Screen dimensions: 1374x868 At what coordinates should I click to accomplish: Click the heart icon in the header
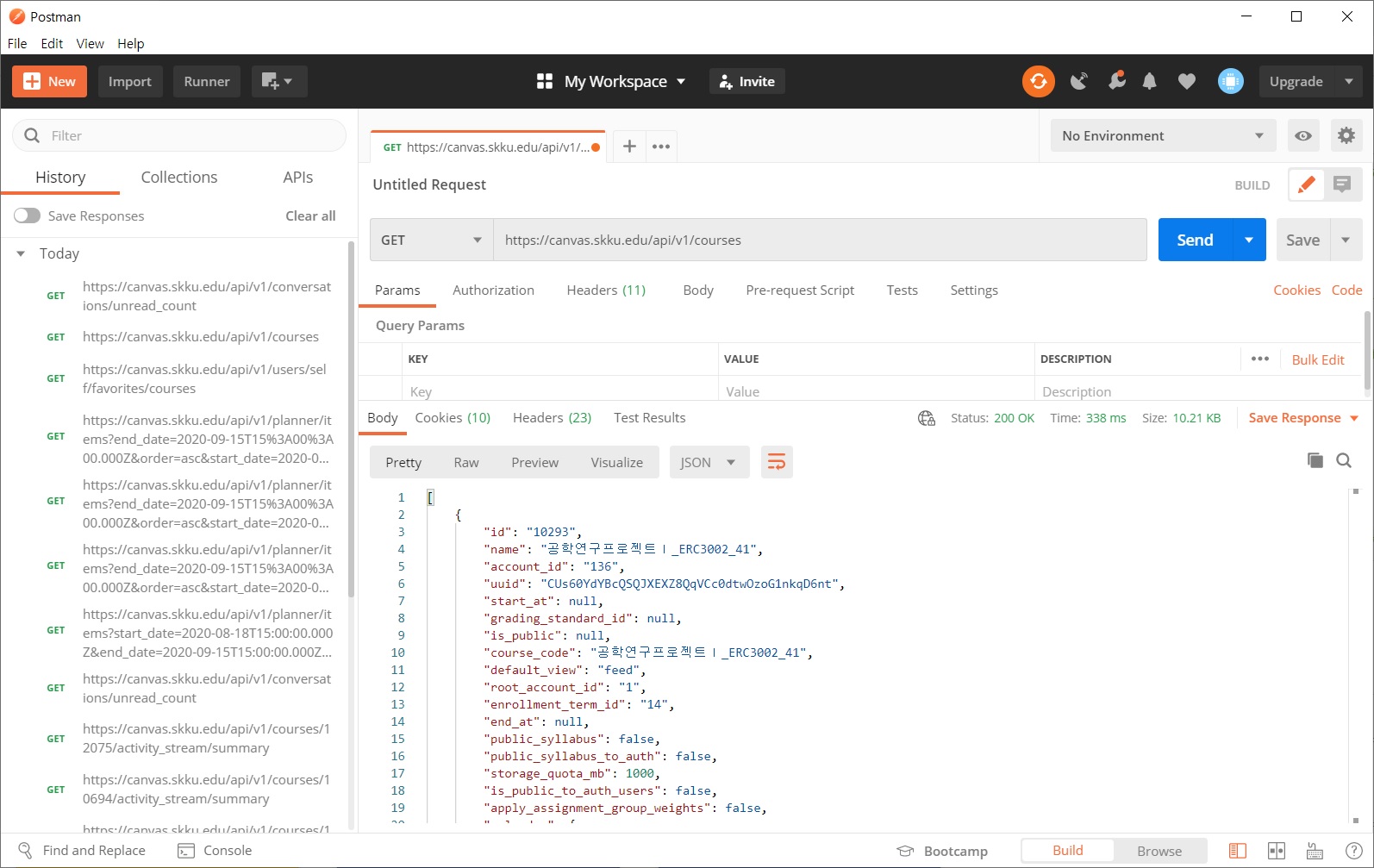[x=1187, y=81]
